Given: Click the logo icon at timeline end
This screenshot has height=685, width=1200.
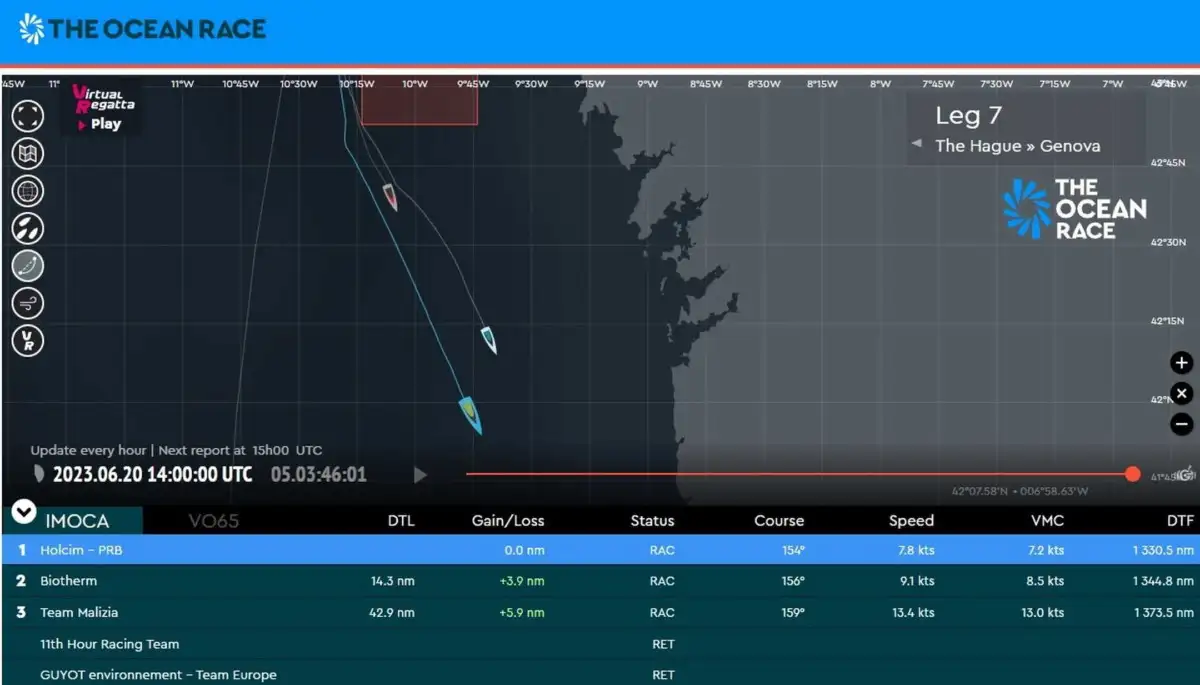Looking at the screenshot, I should 1185,473.
